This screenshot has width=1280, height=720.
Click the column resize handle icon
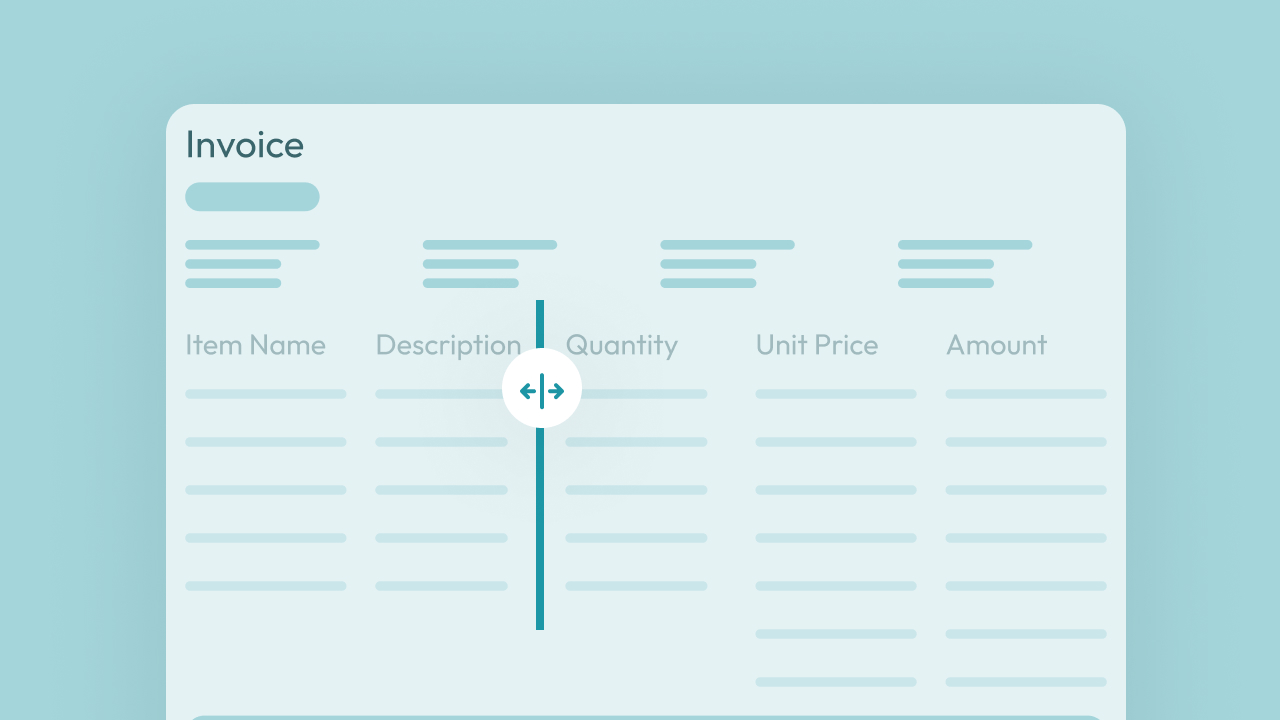(542, 389)
